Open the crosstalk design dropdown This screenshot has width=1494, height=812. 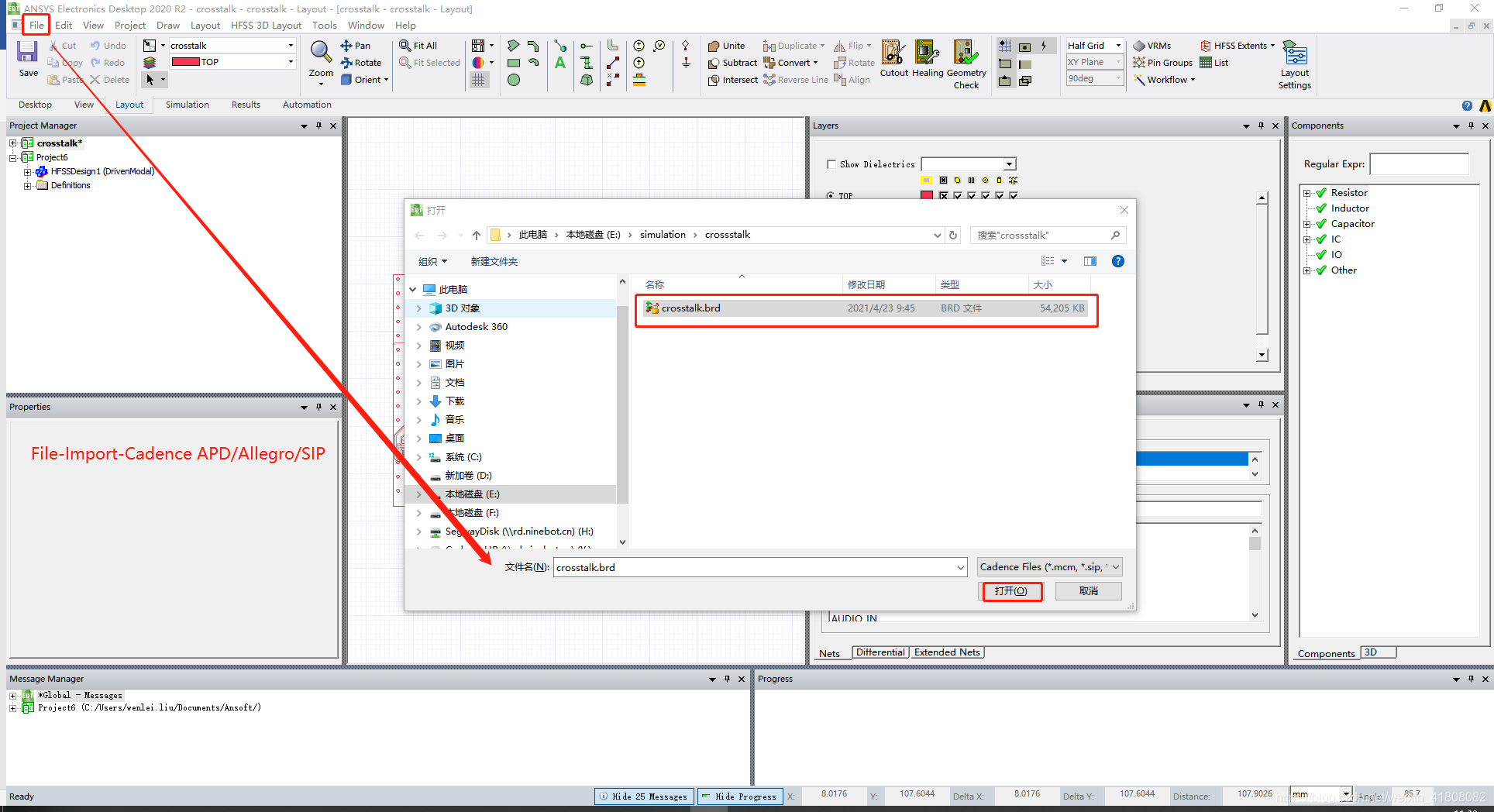[x=291, y=46]
